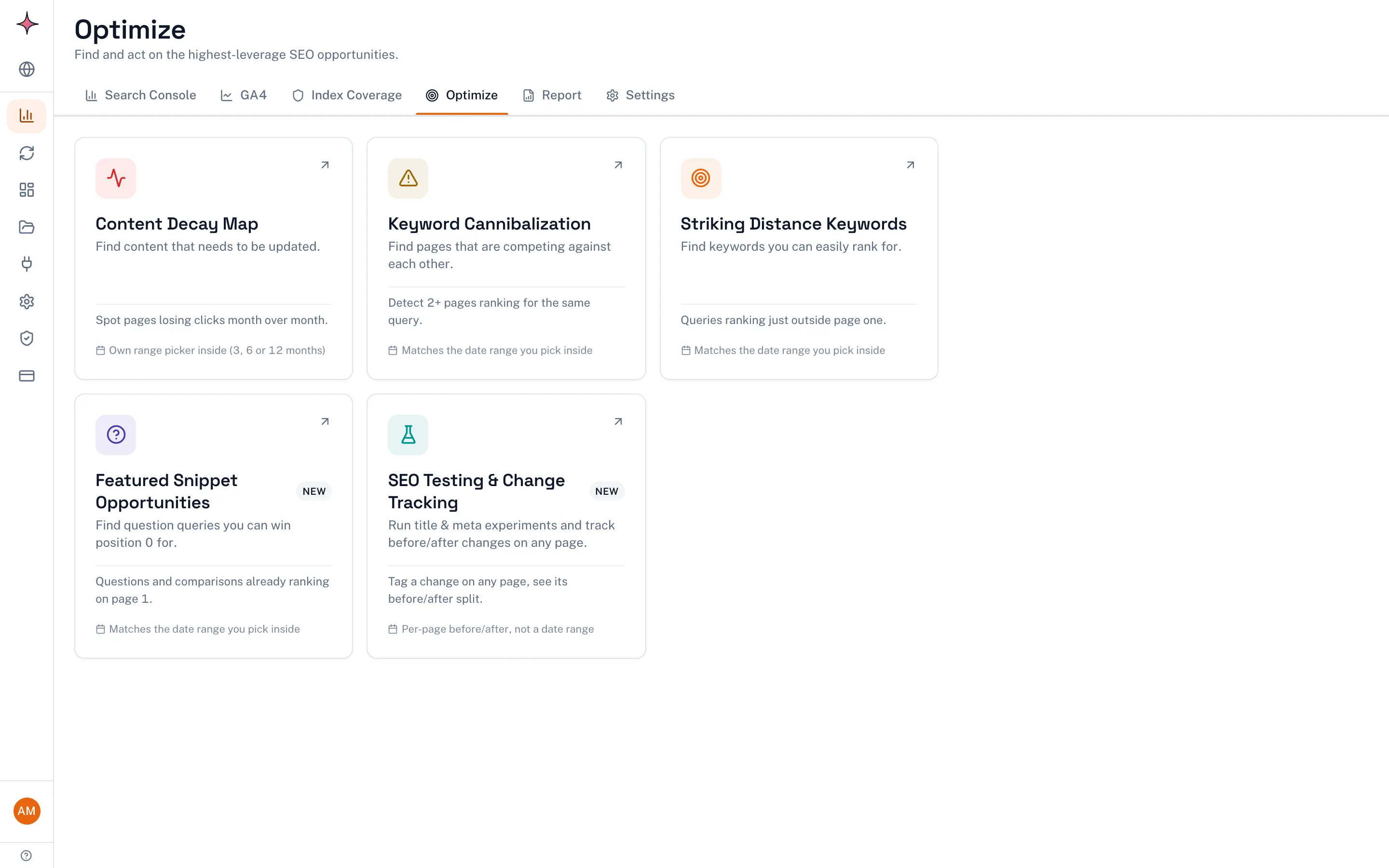Open the Keyword Cannibalization title
This screenshot has height=868, width=1389.
[x=489, y=224]
